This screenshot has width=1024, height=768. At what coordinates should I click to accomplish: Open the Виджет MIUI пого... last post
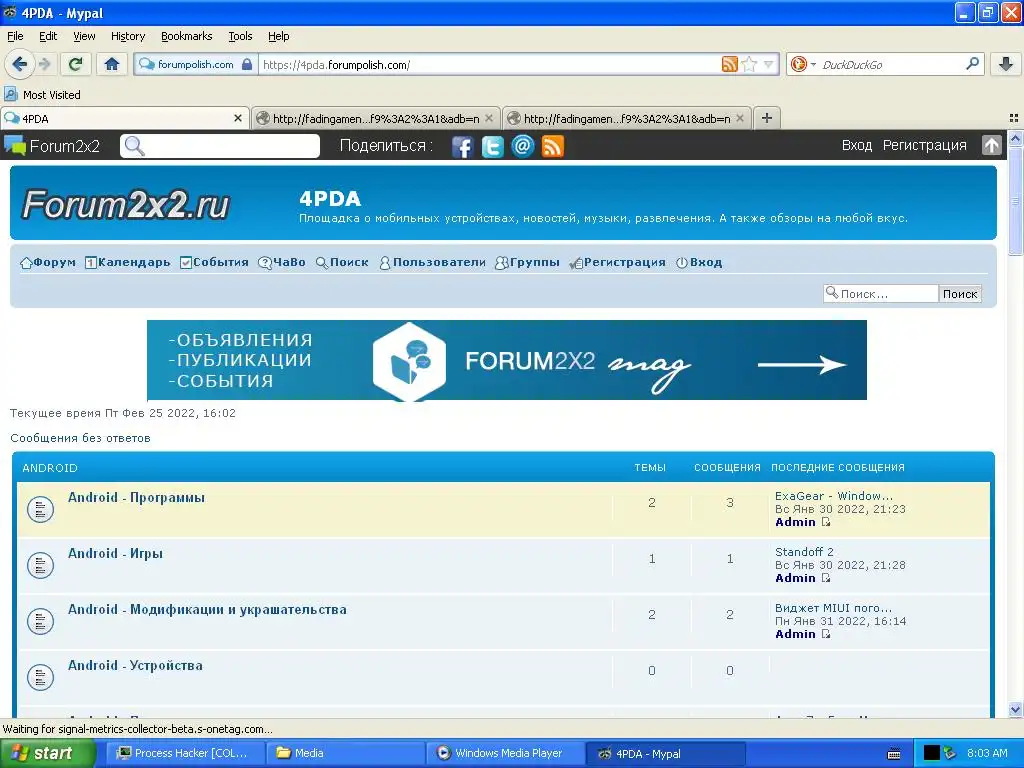(x=833, y=608)
